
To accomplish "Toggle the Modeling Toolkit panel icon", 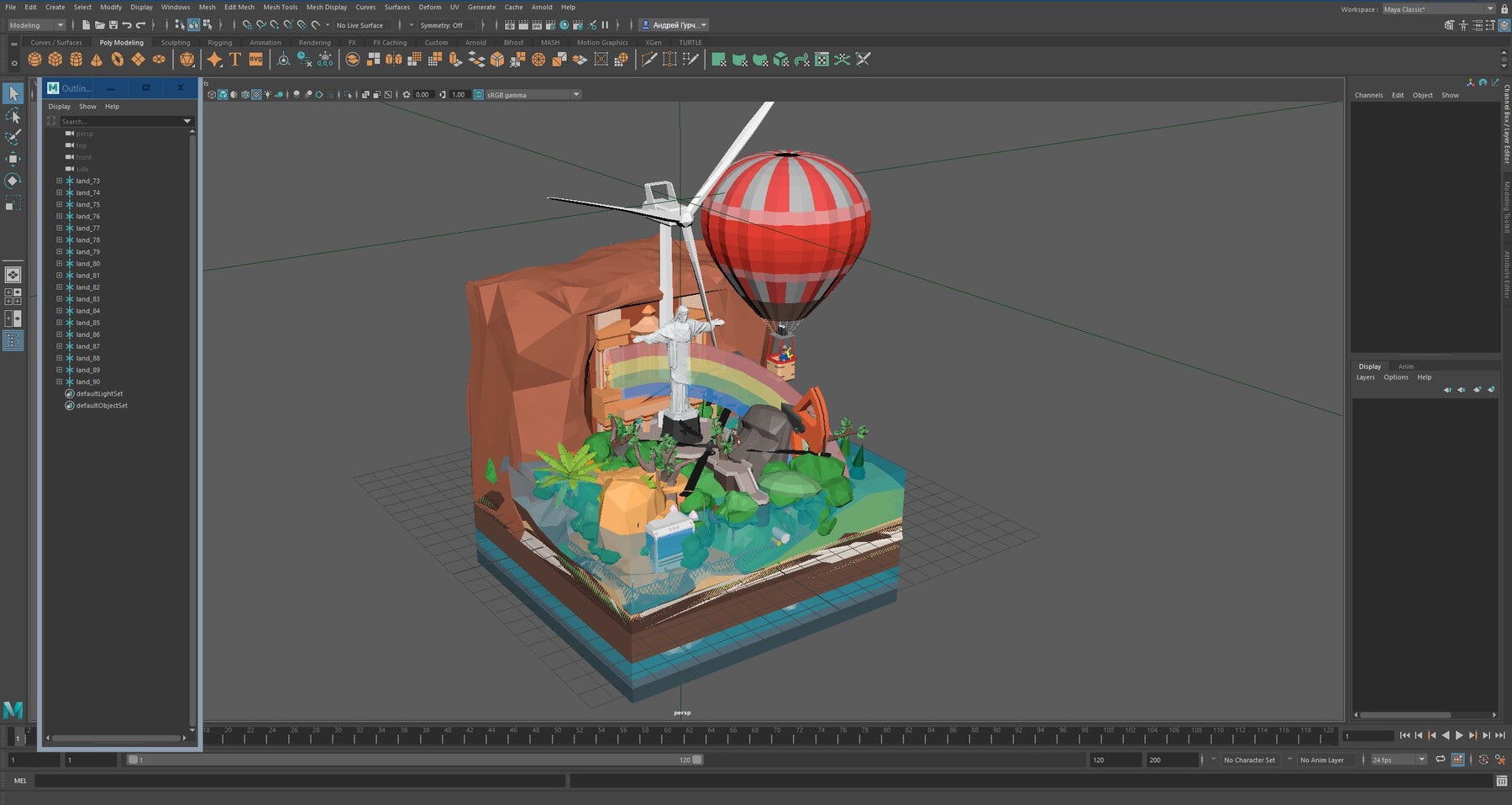I will click(1451, 25).
